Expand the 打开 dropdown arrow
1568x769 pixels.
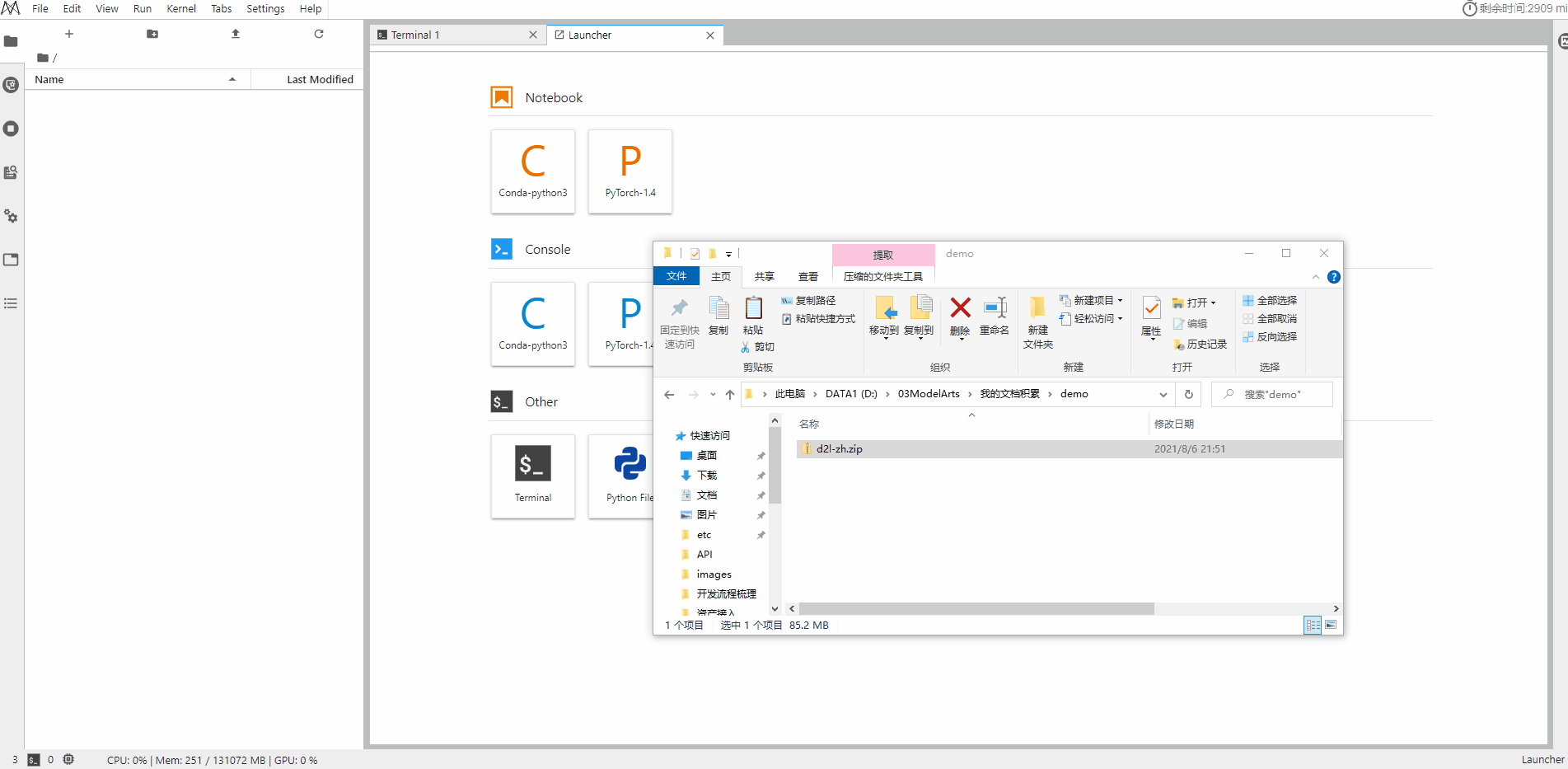(x=1212, y=302)
